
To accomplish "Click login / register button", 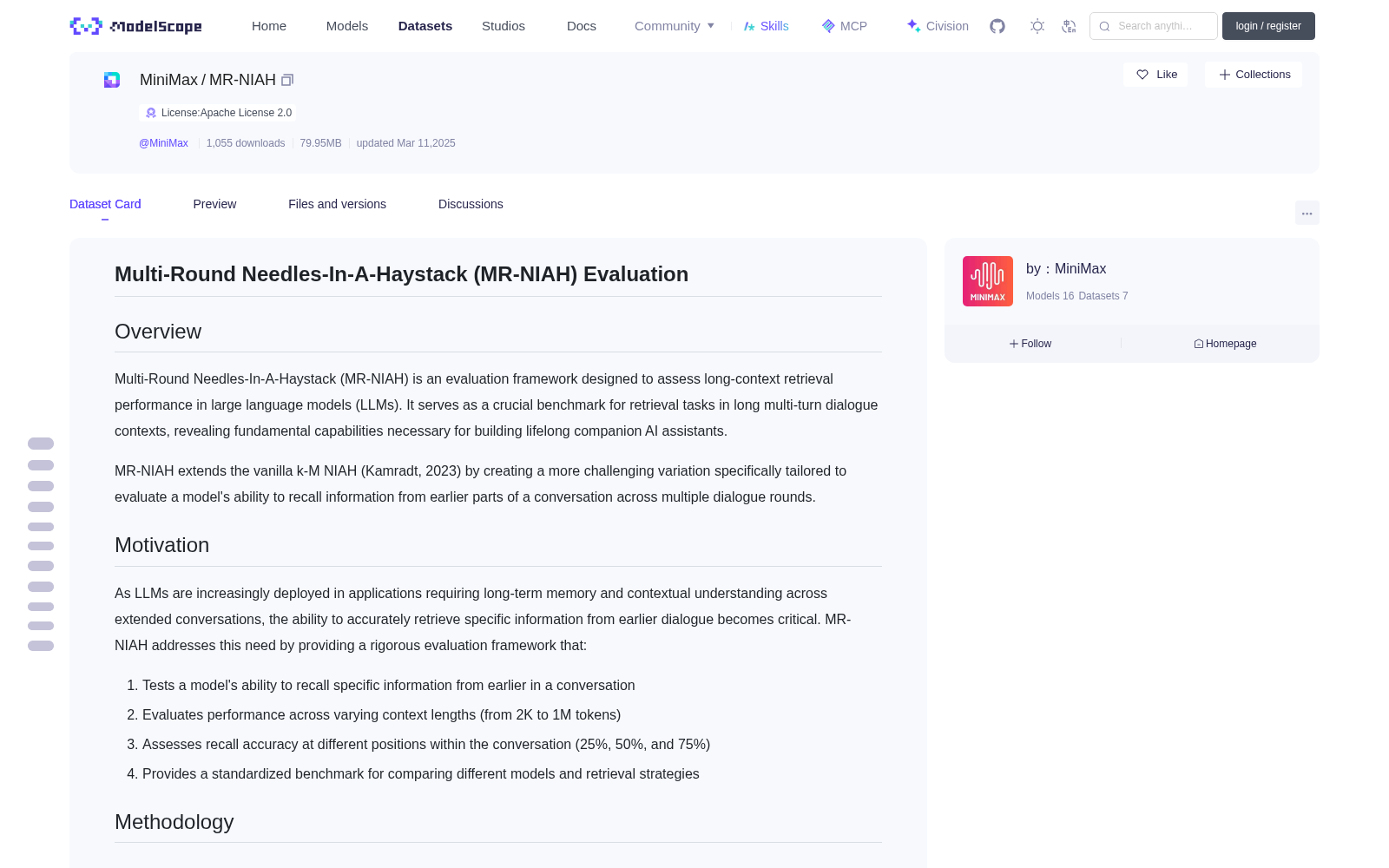I will coord(1268,26).
